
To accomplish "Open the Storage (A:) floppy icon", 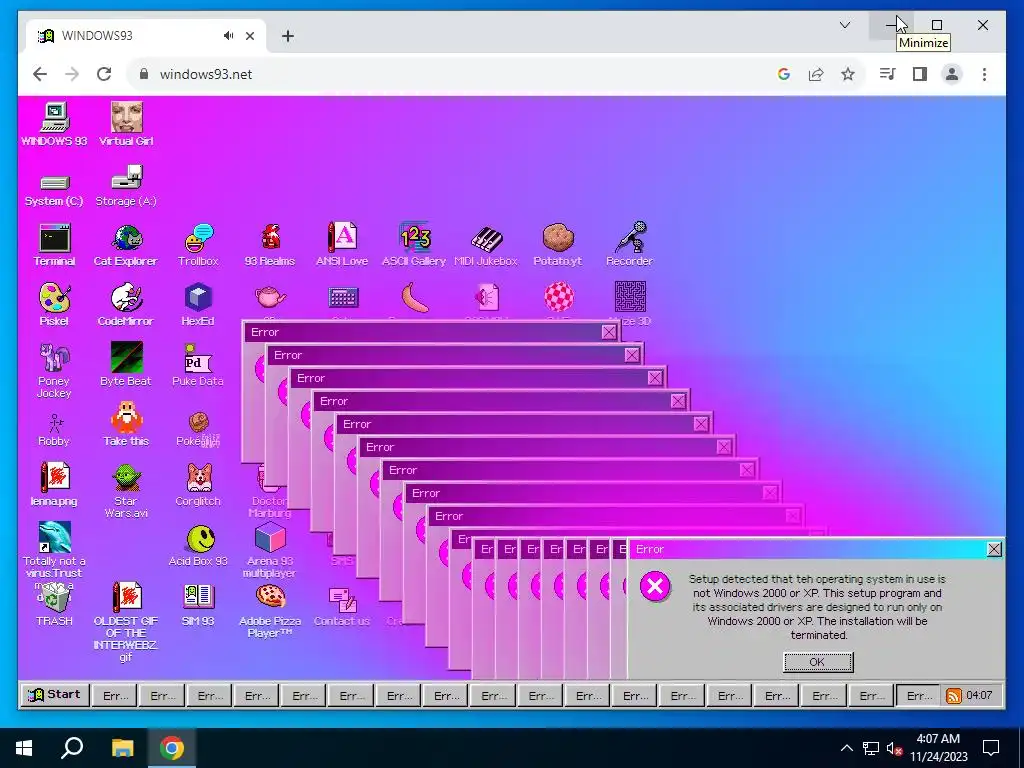I will tap(126, 186).
